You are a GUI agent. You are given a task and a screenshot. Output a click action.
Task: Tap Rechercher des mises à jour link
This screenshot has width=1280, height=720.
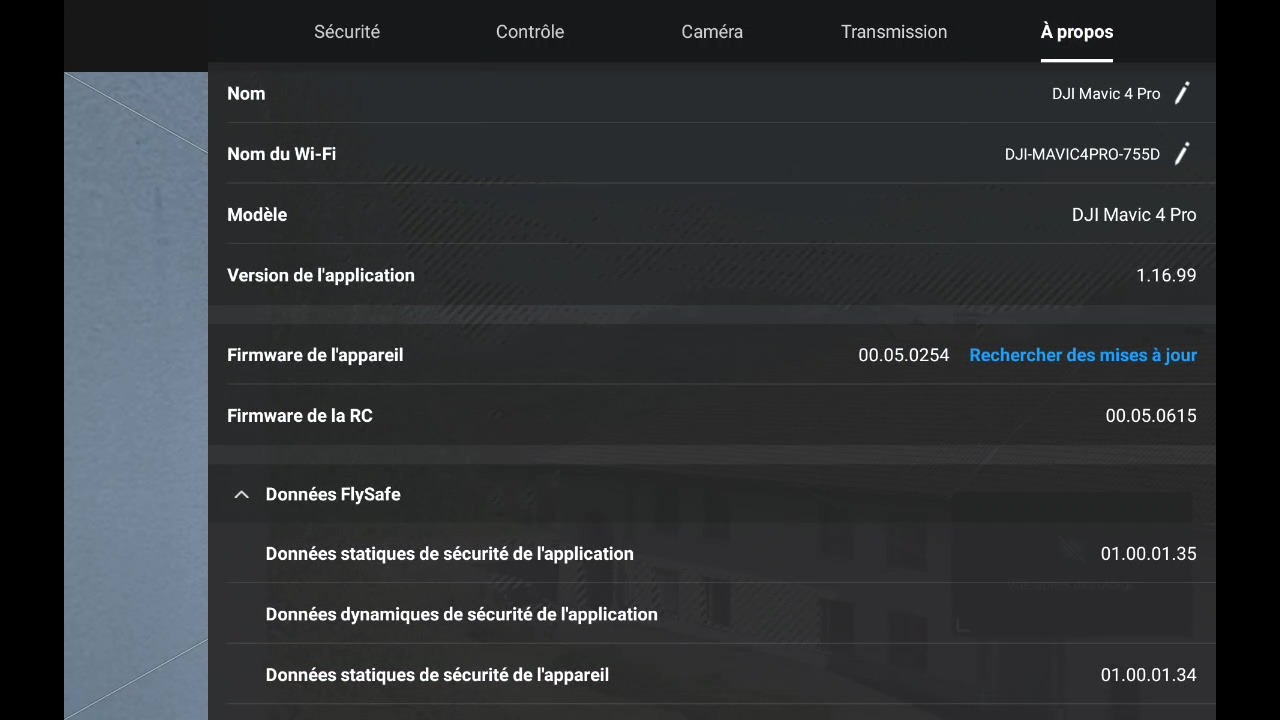[x=1083, y=355]
